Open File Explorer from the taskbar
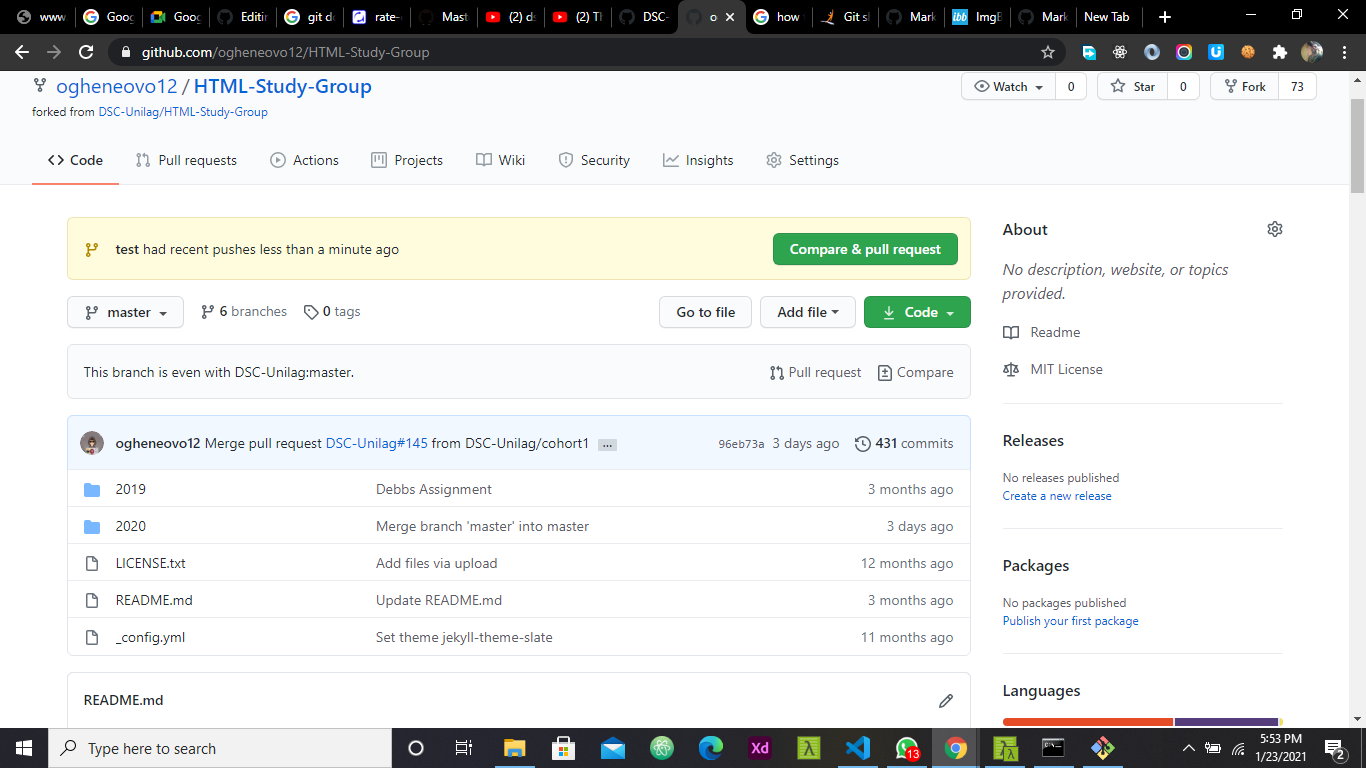Viewport: 1366px width, 768px height. click(515, 748)
